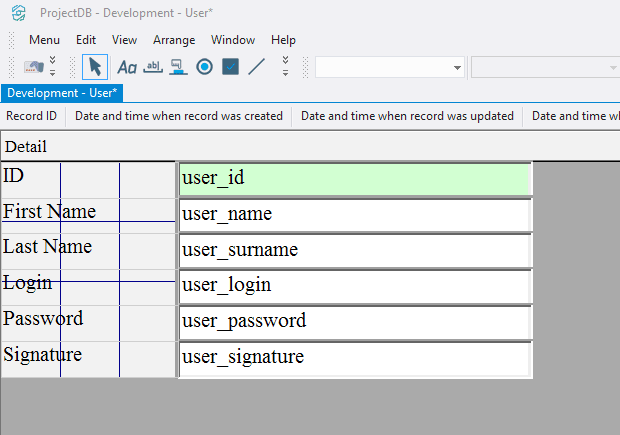This screenshot has width=620, height=435.
Task: Select the radio button tool
Action: pos(204,67)
